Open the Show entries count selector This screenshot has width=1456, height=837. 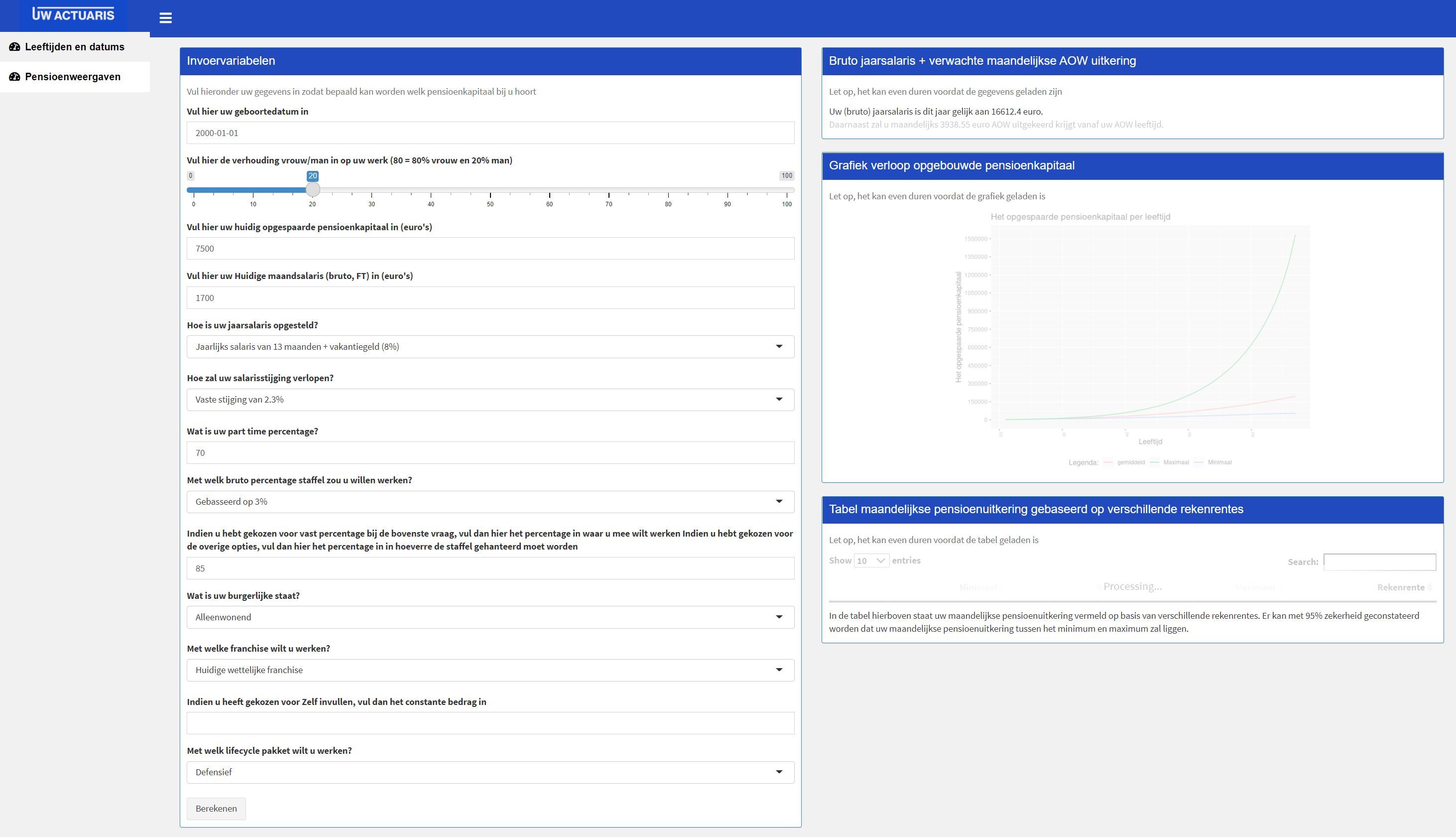[x=871, y=560]
